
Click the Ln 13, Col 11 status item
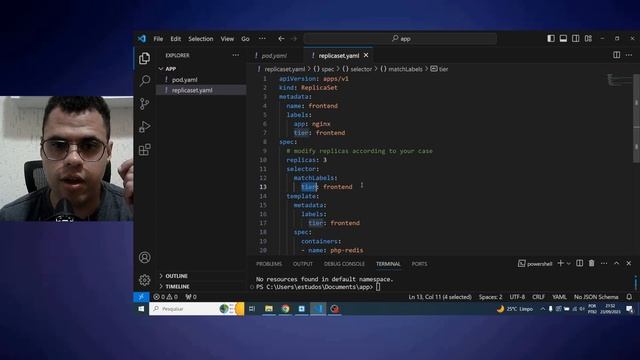(x=440, y=297)
